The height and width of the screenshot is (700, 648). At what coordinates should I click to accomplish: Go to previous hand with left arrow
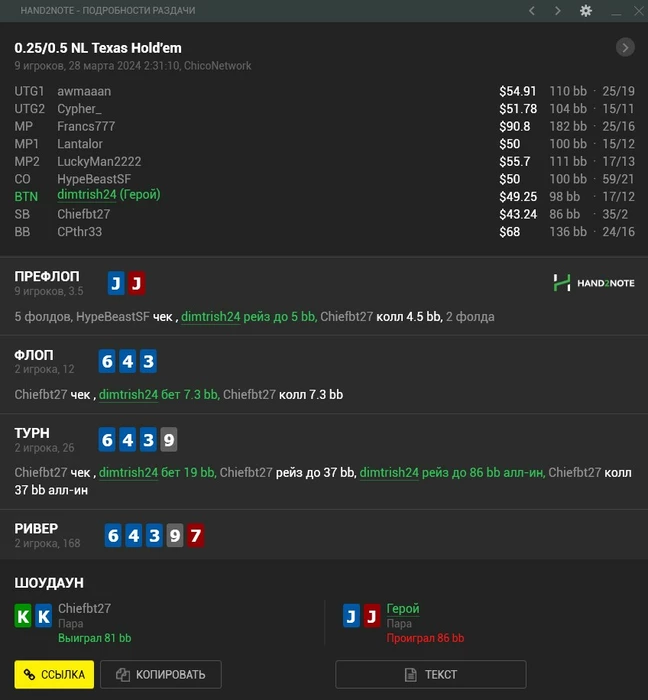point(532,11)
